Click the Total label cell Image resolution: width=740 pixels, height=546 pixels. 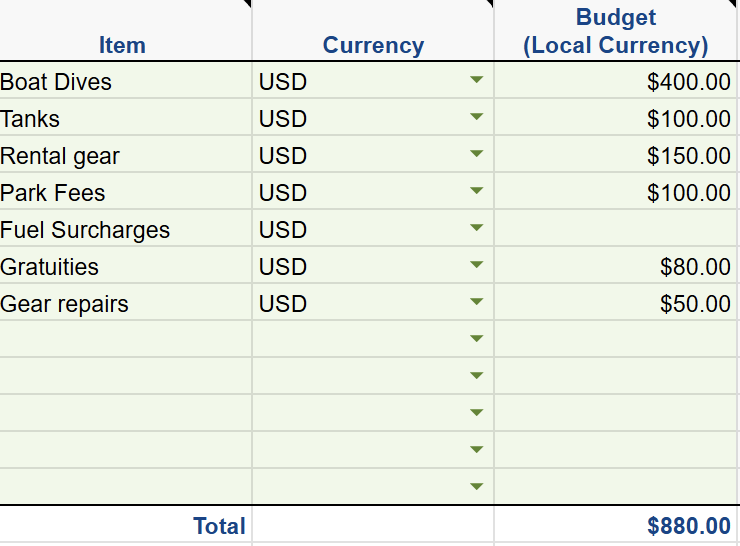coord(125,526)
